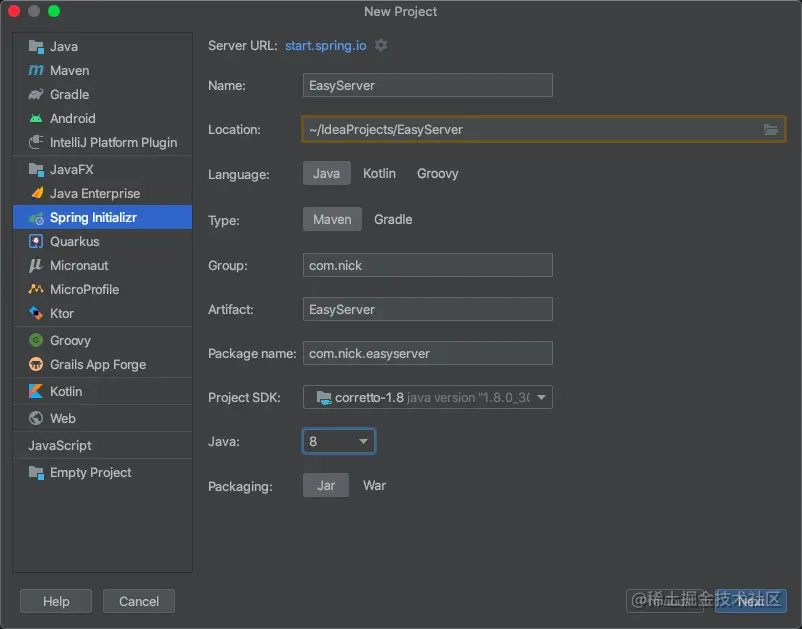This screenshot has width=802, height=629.
Task: Select the MicroProfile label
Action: [x=84, y=289]
